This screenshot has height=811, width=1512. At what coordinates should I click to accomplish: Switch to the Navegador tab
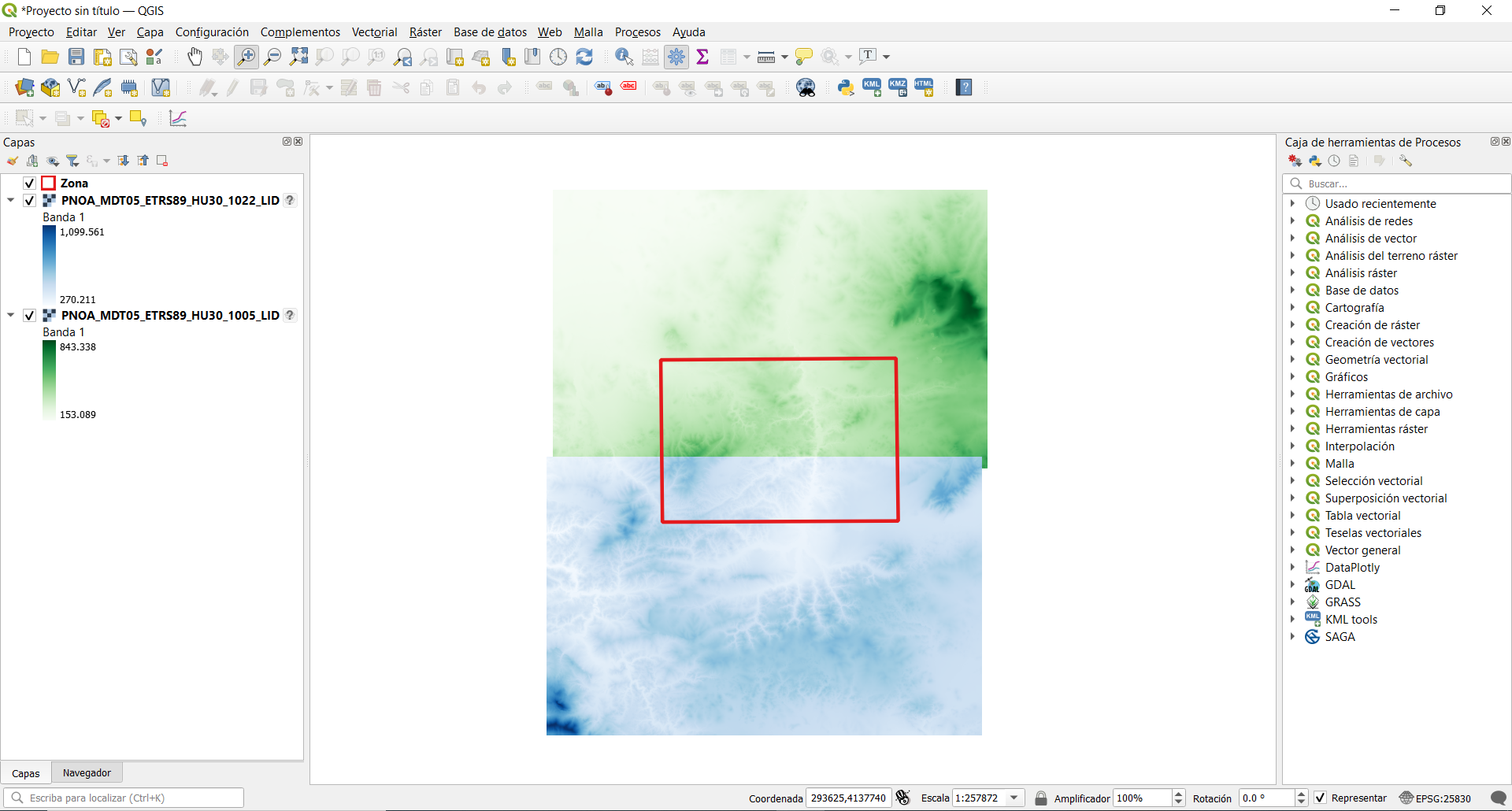[x=87, y=772]
